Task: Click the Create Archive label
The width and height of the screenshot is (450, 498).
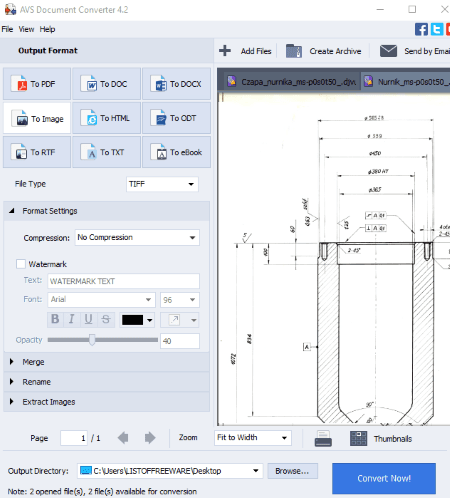Action: 335,51
